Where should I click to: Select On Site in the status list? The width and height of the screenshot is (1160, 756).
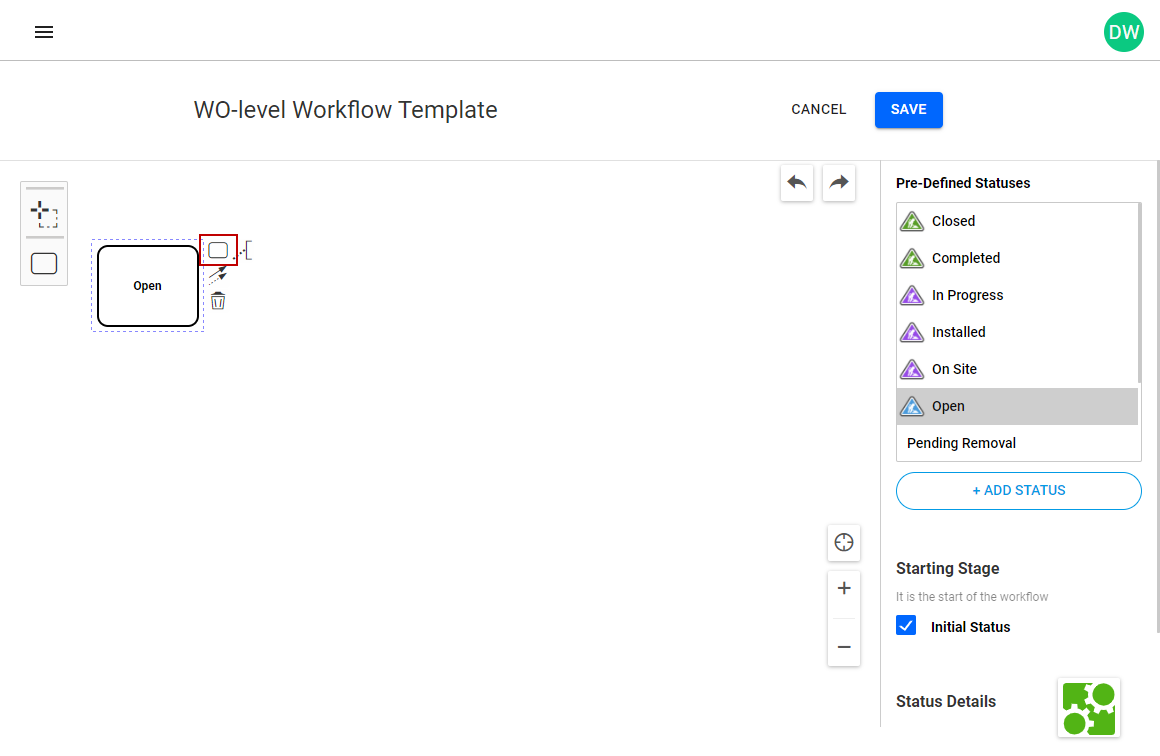pos(1017,369)
